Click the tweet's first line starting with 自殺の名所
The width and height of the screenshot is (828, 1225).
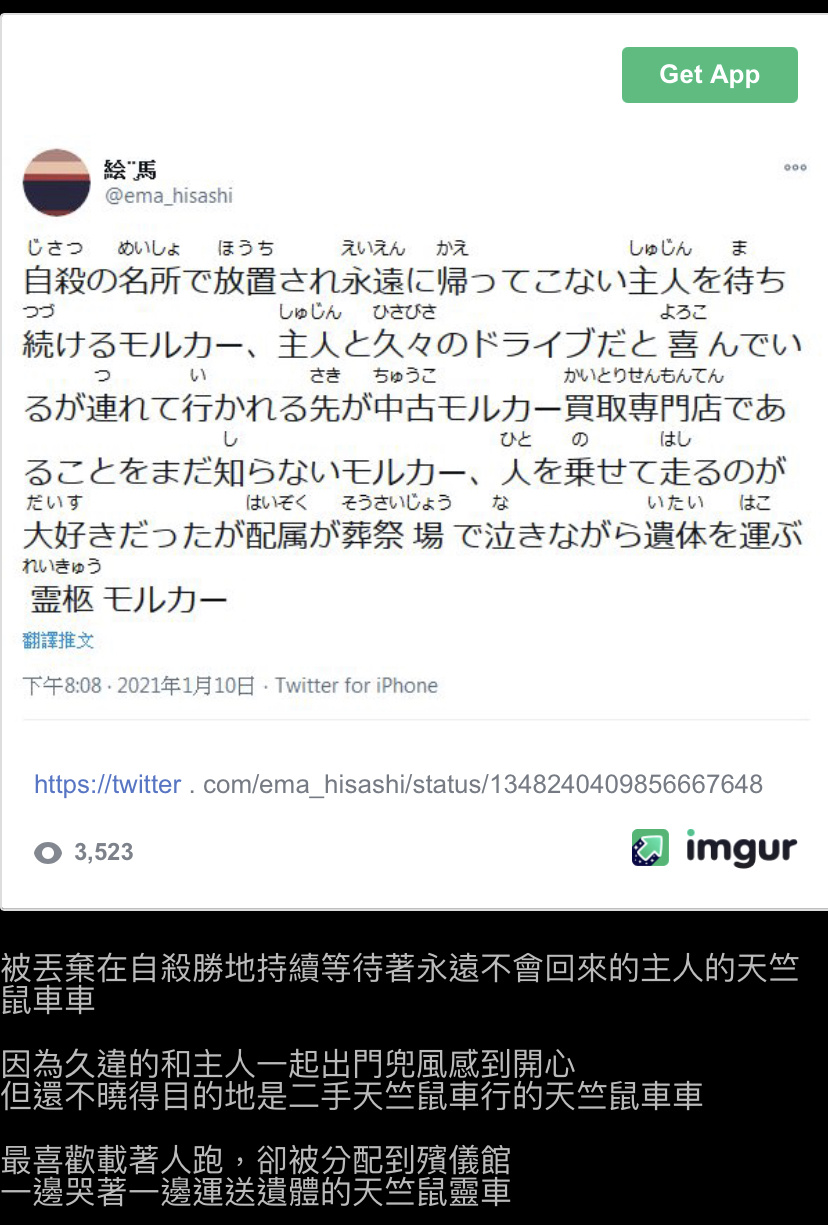[x=404, y=279]
